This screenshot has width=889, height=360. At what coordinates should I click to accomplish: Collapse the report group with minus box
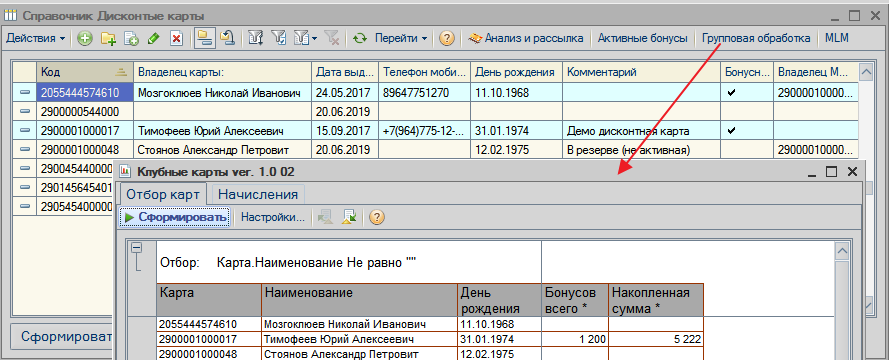point(136,248)
